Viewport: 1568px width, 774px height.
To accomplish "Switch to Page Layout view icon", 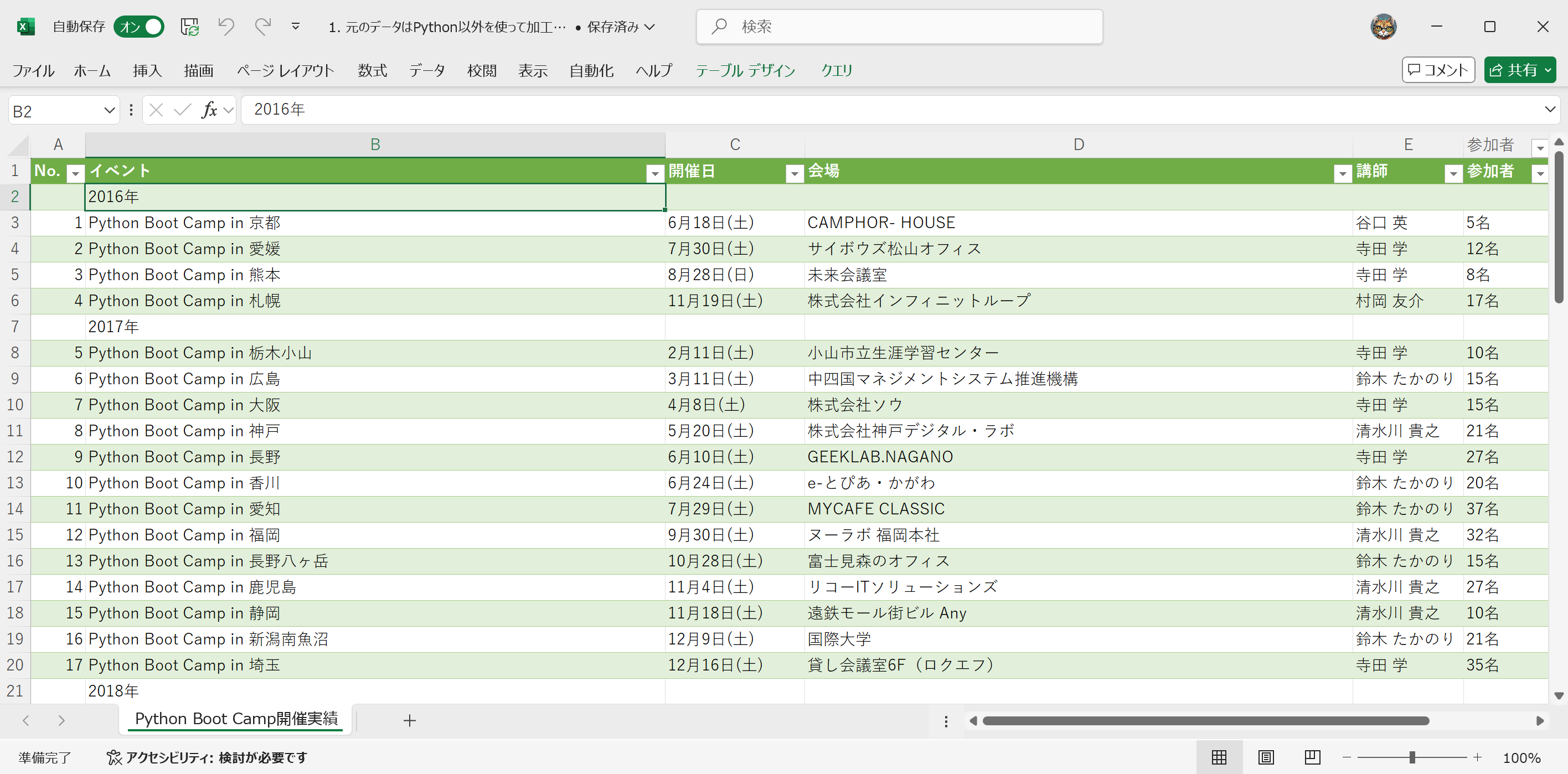I will tap(1266, 757).
